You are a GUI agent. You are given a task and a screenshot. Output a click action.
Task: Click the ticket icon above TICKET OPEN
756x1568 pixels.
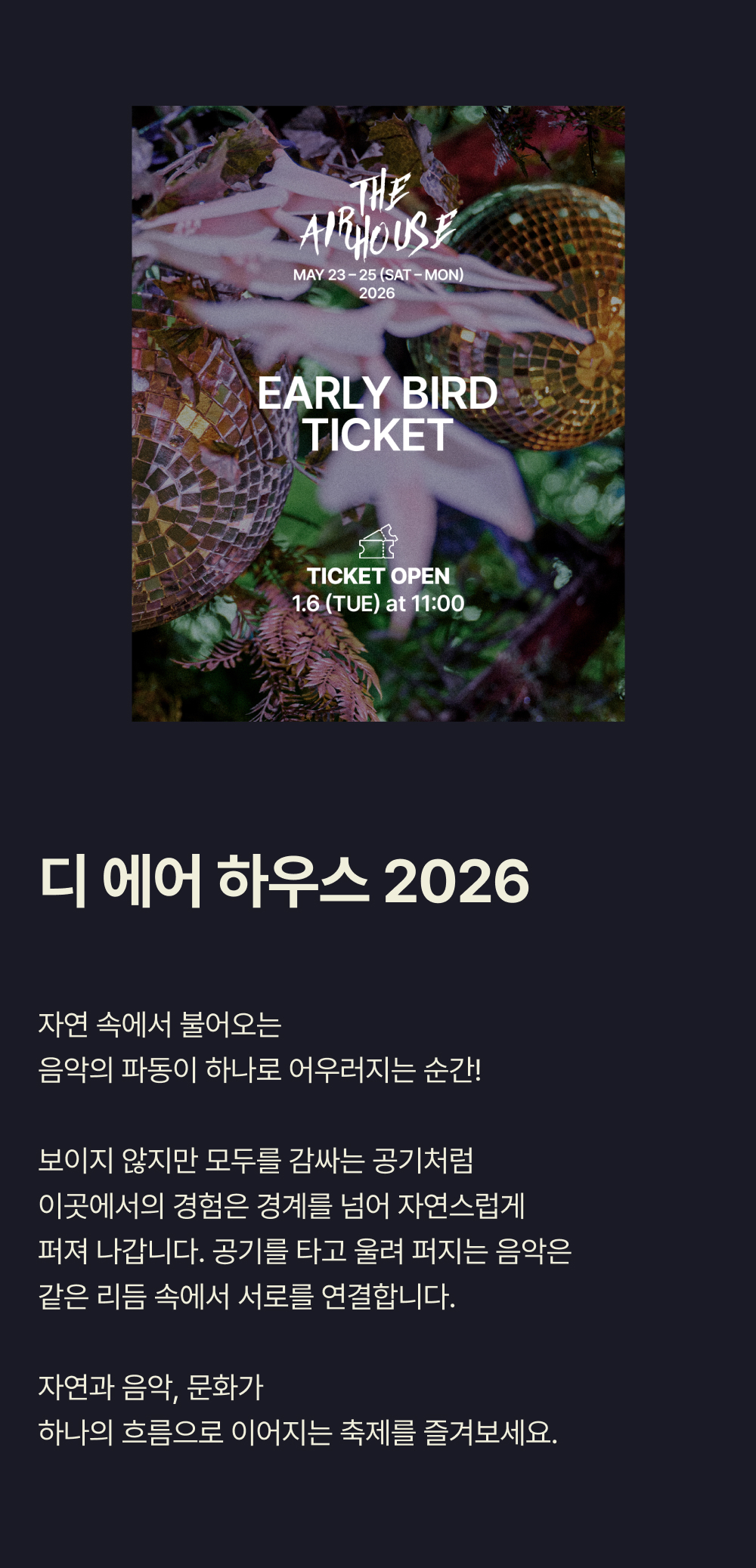click(x=378, y=541)
